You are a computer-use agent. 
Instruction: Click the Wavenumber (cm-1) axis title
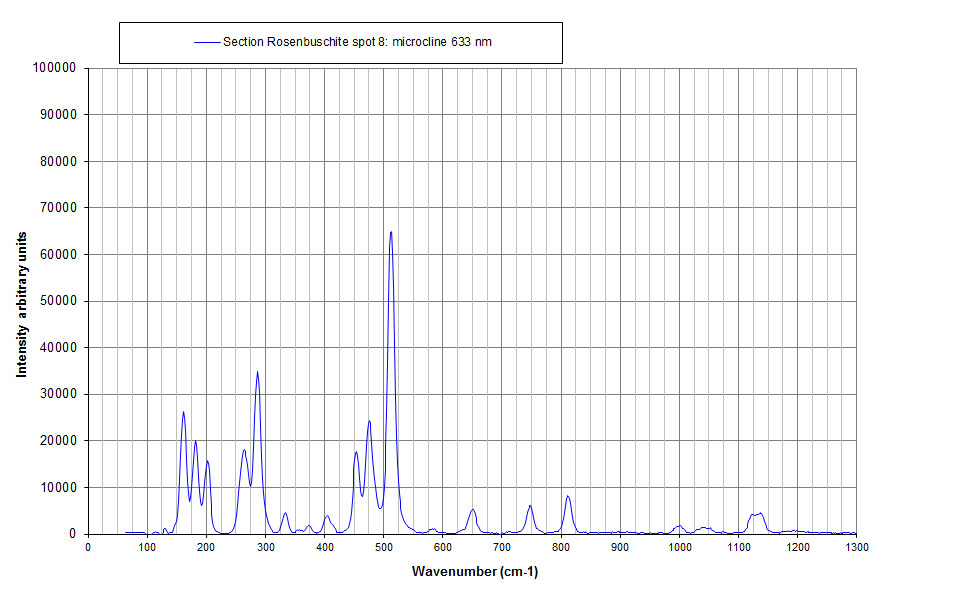[x=474, y=572]
